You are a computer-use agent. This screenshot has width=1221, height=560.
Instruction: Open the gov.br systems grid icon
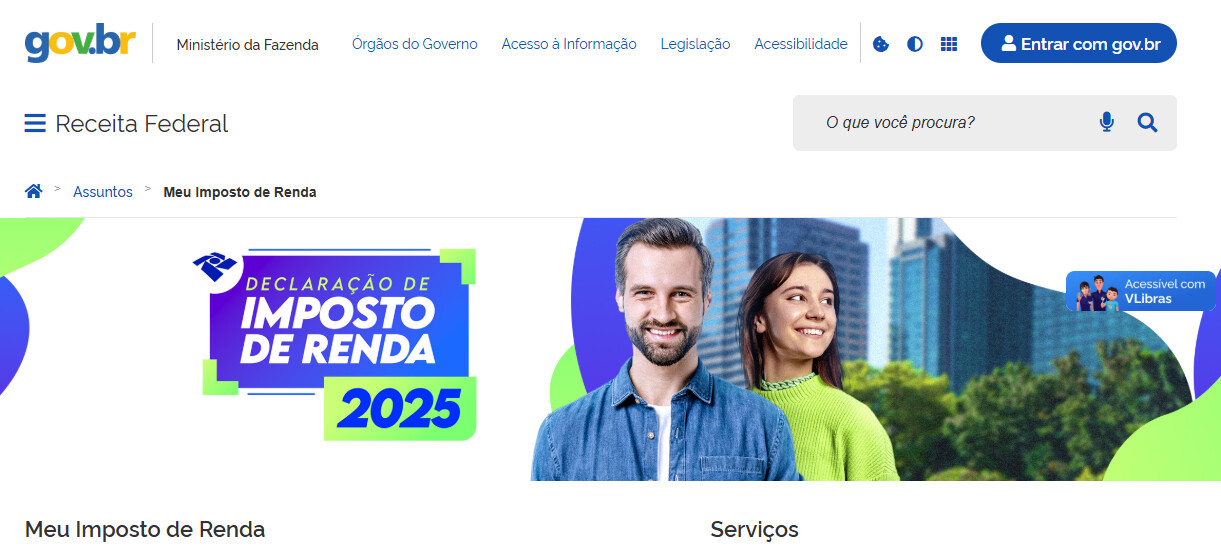coord(949,44)
